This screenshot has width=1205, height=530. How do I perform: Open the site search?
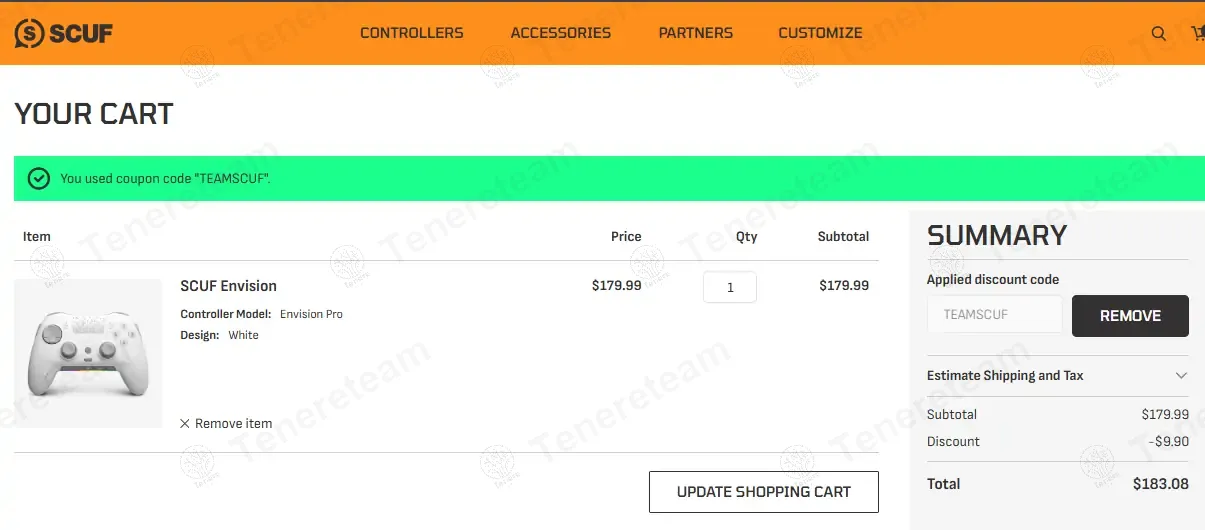1158,33
